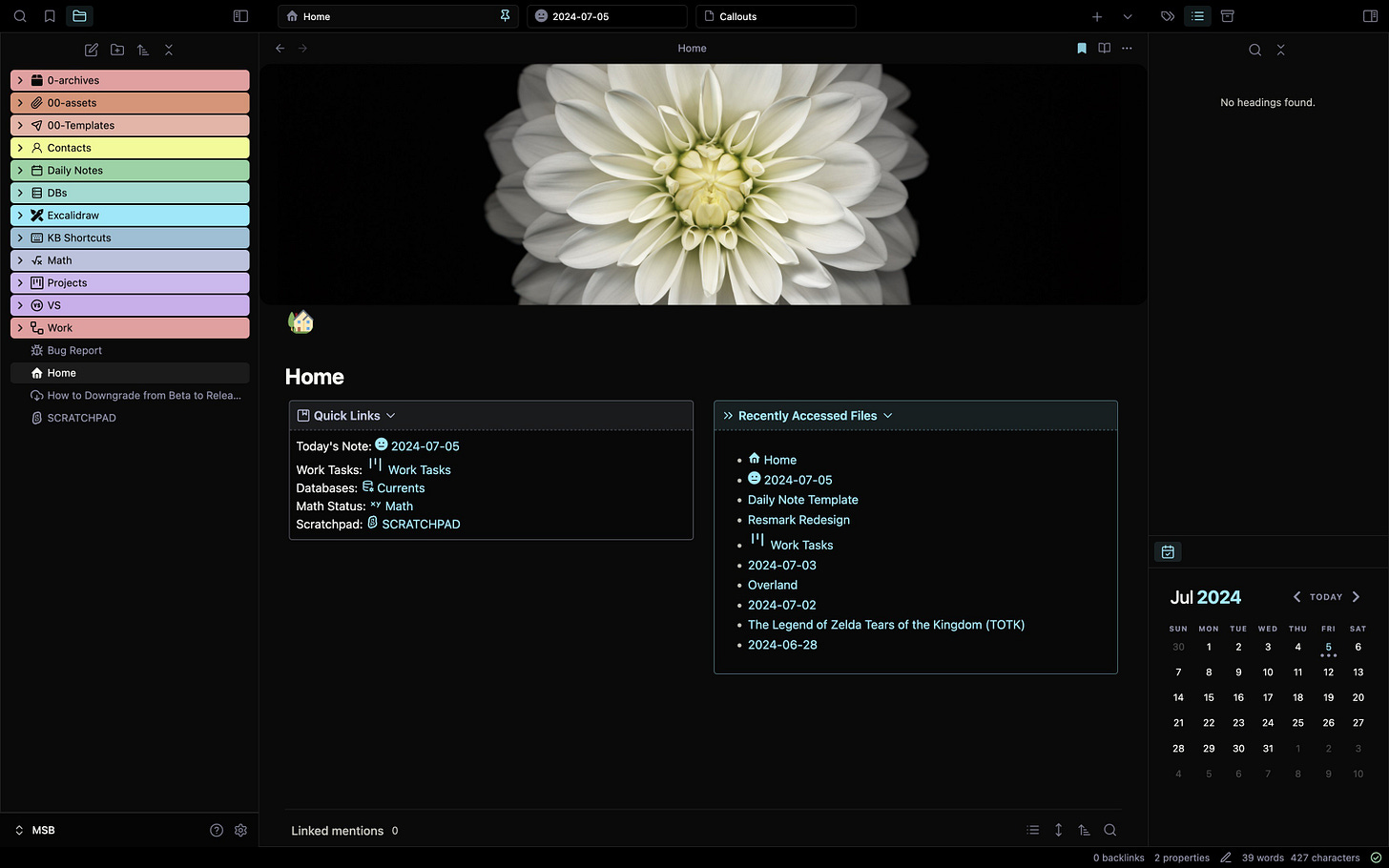Viewport: 1389px width, 868px height.
Task: Open the VS folder row
Action: click(130, 305)
